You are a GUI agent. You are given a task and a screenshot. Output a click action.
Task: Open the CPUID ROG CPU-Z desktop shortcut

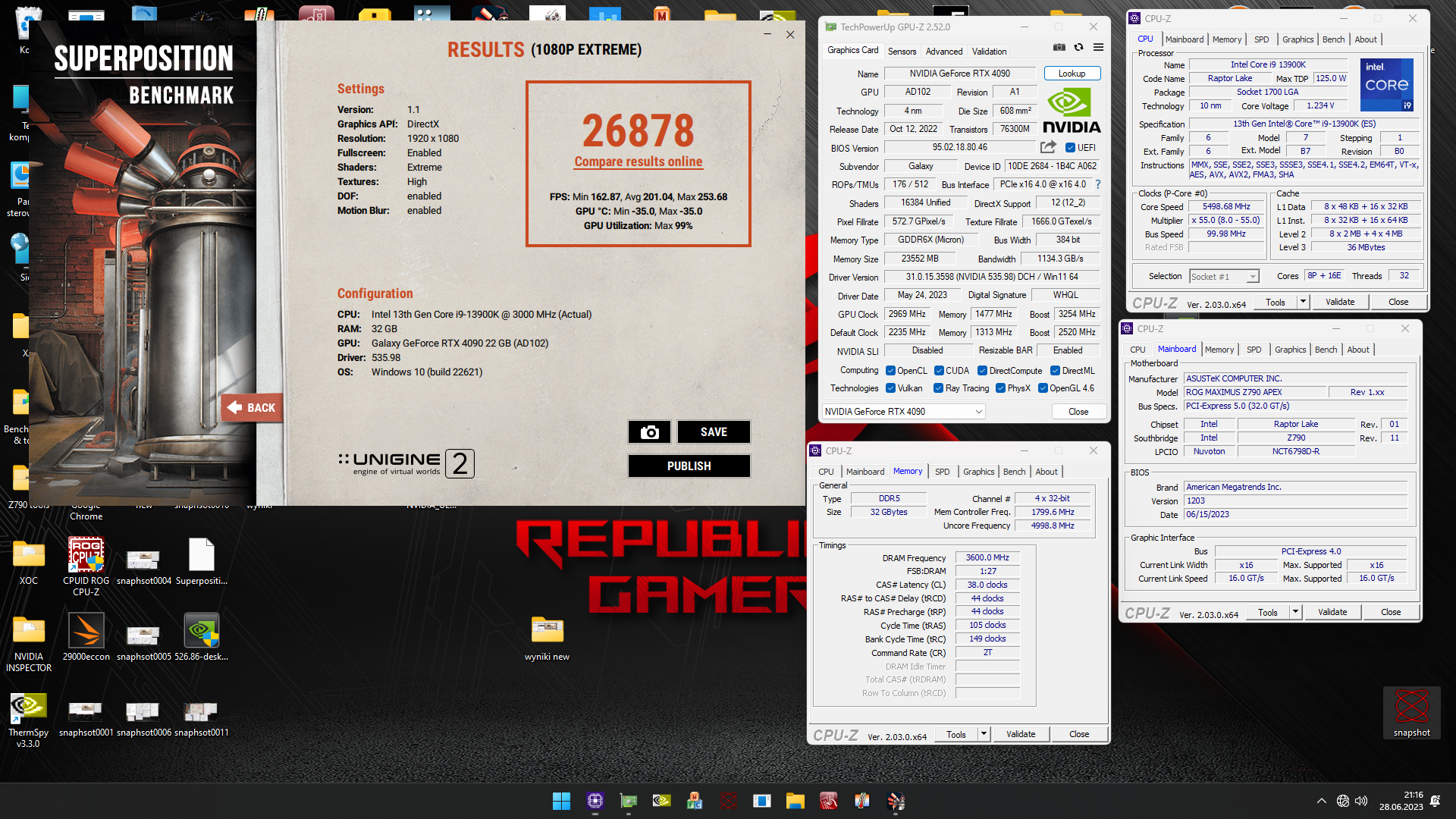pyautogui.click(x=86, y=566)
